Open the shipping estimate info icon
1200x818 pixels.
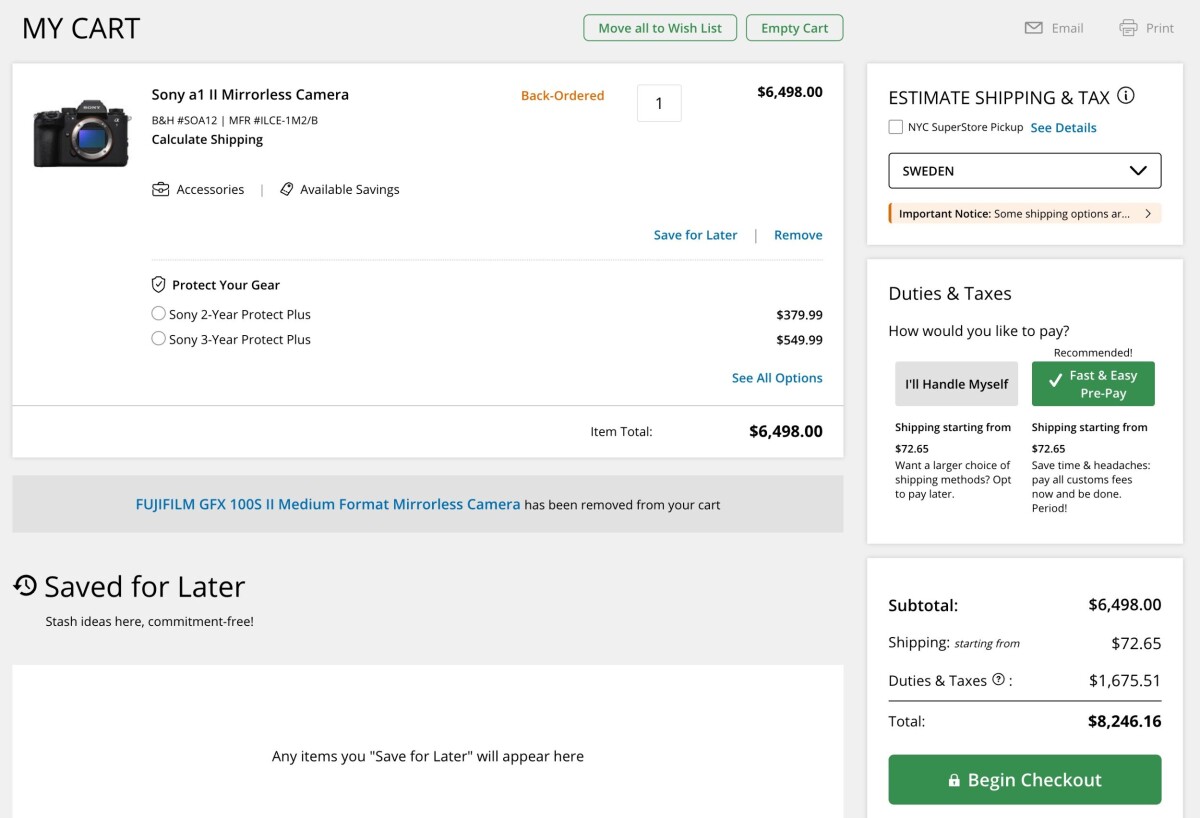click(x=1126, y=96)
